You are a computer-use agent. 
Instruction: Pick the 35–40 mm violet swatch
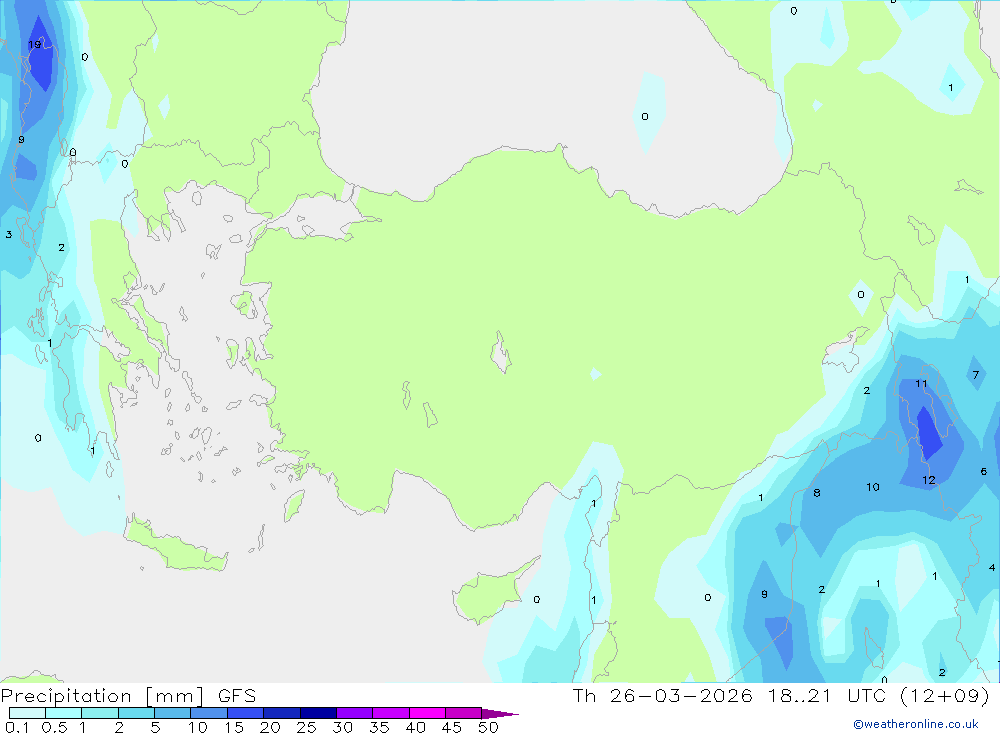(x=390, y=713)
